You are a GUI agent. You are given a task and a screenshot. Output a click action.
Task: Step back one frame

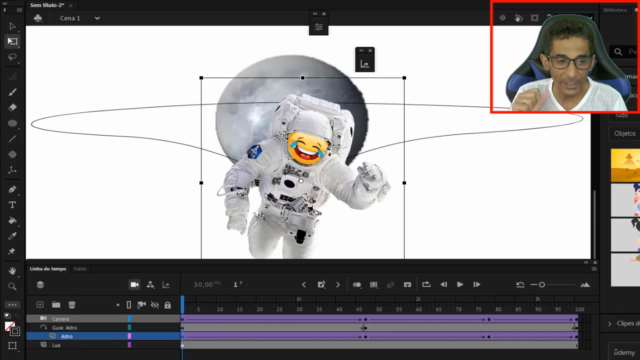443,284
